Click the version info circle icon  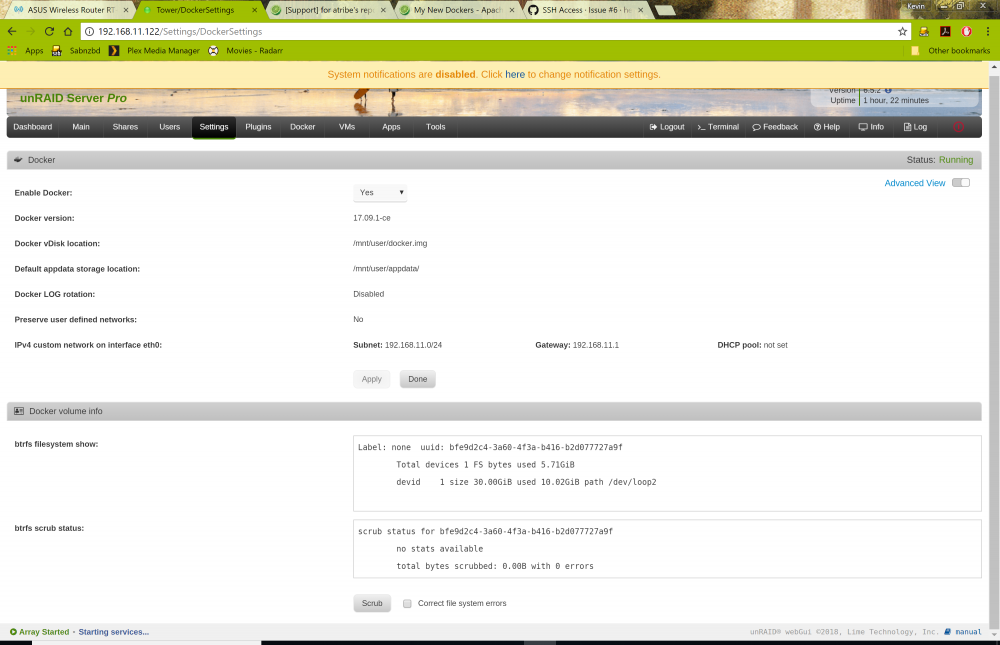pos(888,91)
